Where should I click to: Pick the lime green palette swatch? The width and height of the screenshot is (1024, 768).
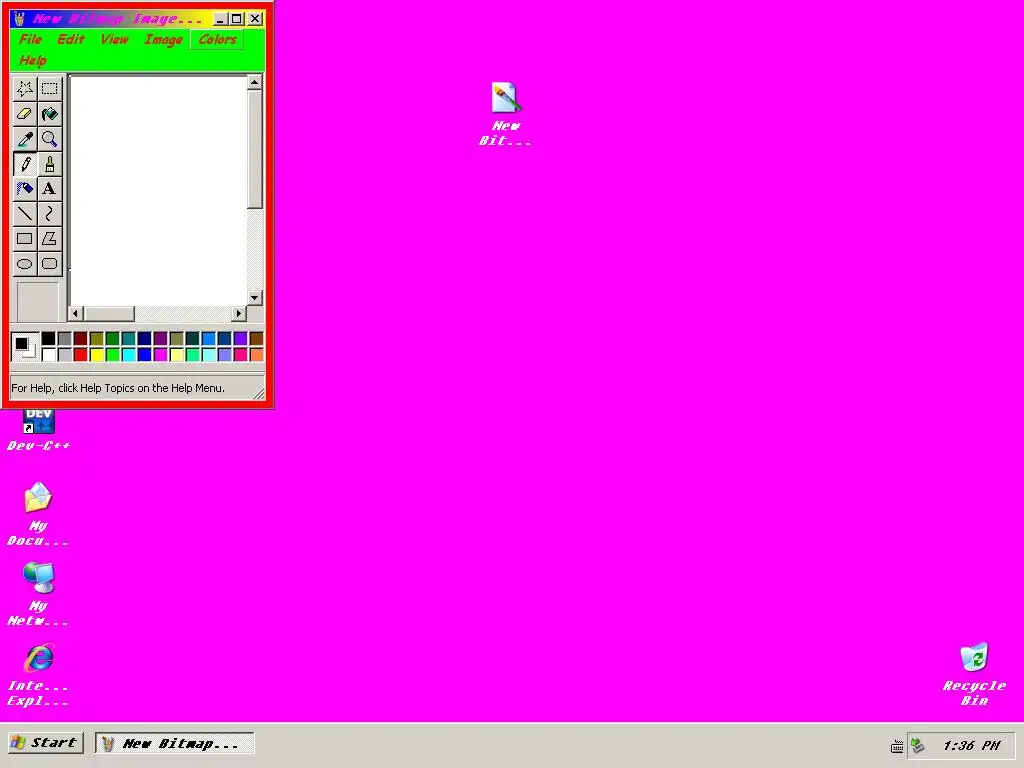112,355
